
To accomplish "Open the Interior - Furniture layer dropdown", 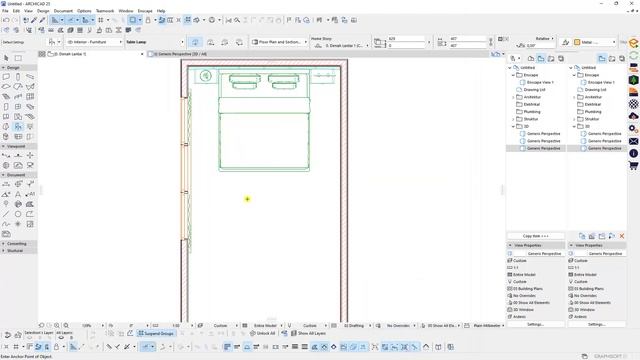I will pyautogui.click(x=94, y=42).
